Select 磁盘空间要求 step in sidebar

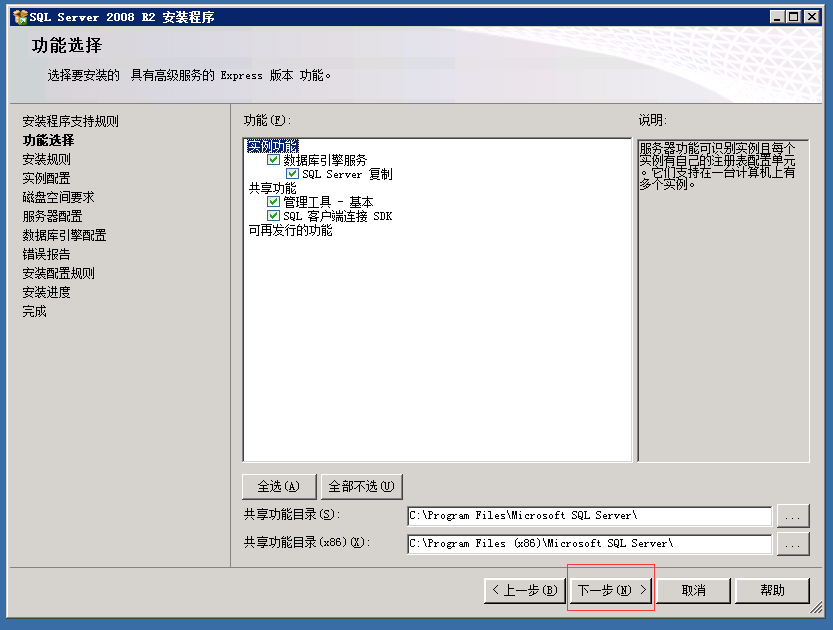point(58,198)
